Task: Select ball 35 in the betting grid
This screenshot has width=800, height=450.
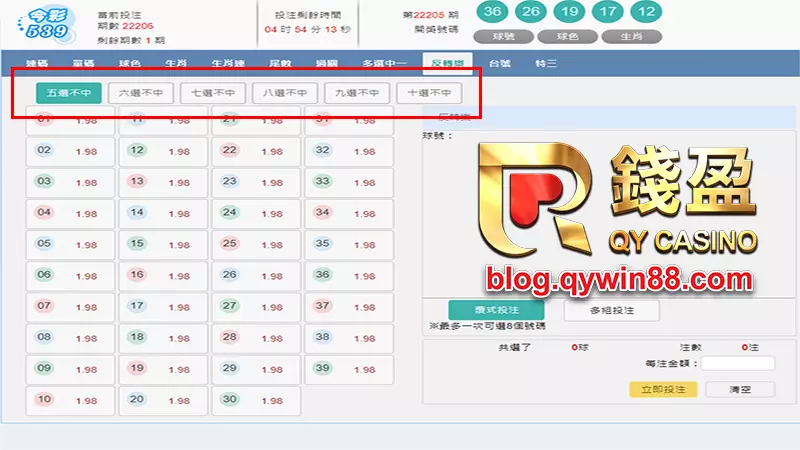Action: coord(322,243)
